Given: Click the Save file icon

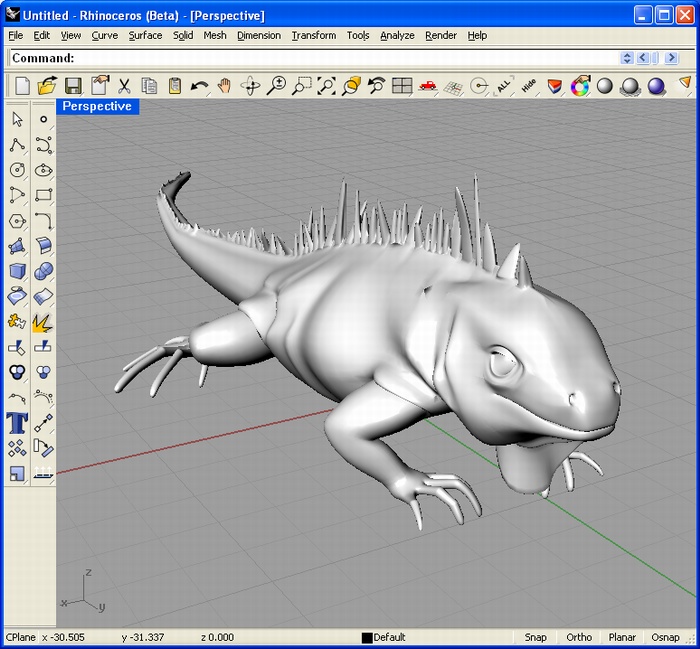Looking at the screenshot, I should [x=73, y=87].
